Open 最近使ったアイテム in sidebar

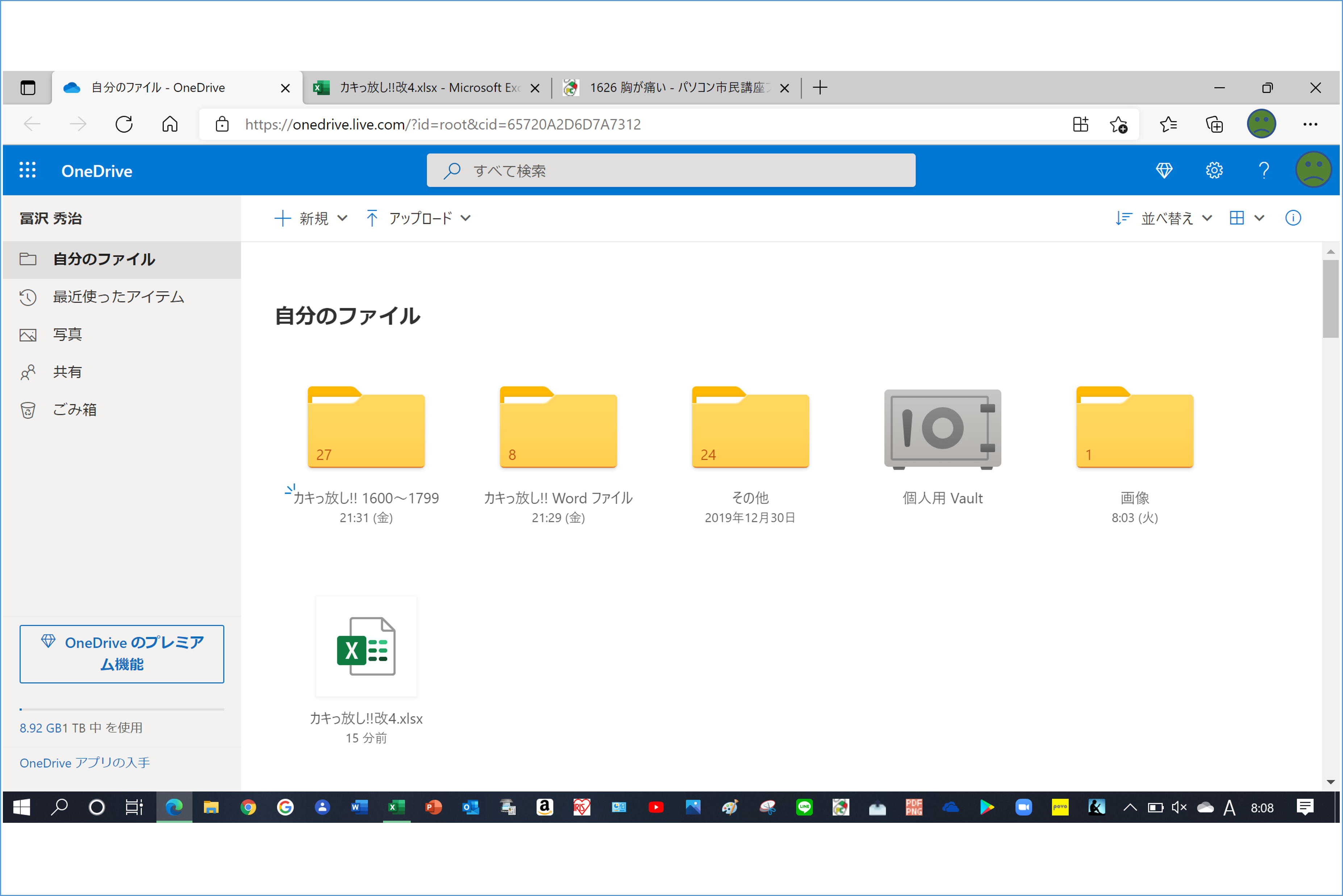coord(122,297)
